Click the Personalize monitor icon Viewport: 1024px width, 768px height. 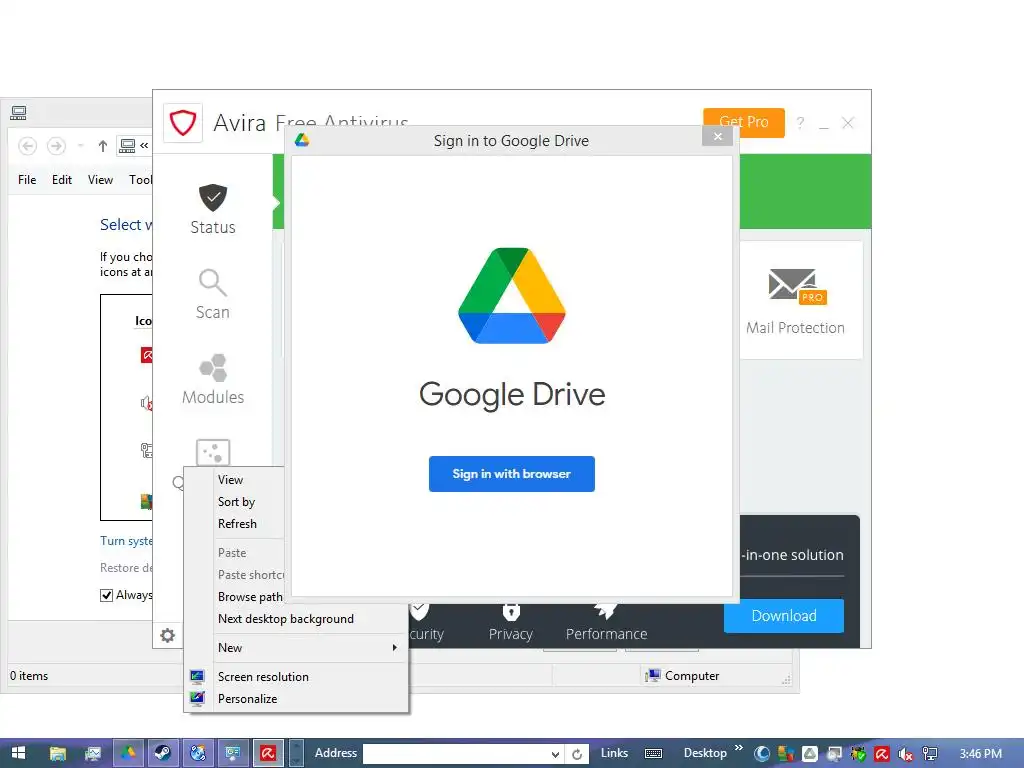coord(197,699)
